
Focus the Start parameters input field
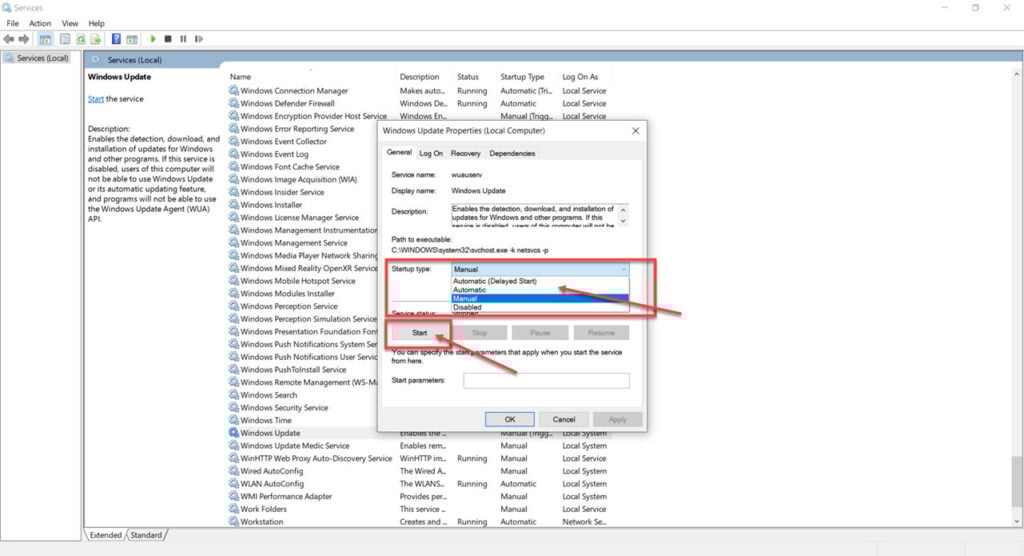tap(546, 380)
